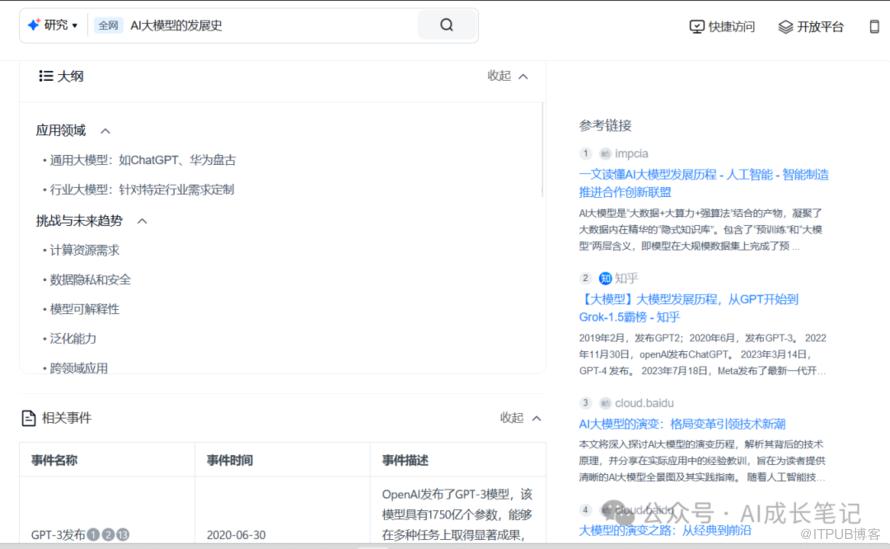Screen dimensions: 890x549
Task: Click the blue sparkle icon beside 研究
Action: [34, 25]
